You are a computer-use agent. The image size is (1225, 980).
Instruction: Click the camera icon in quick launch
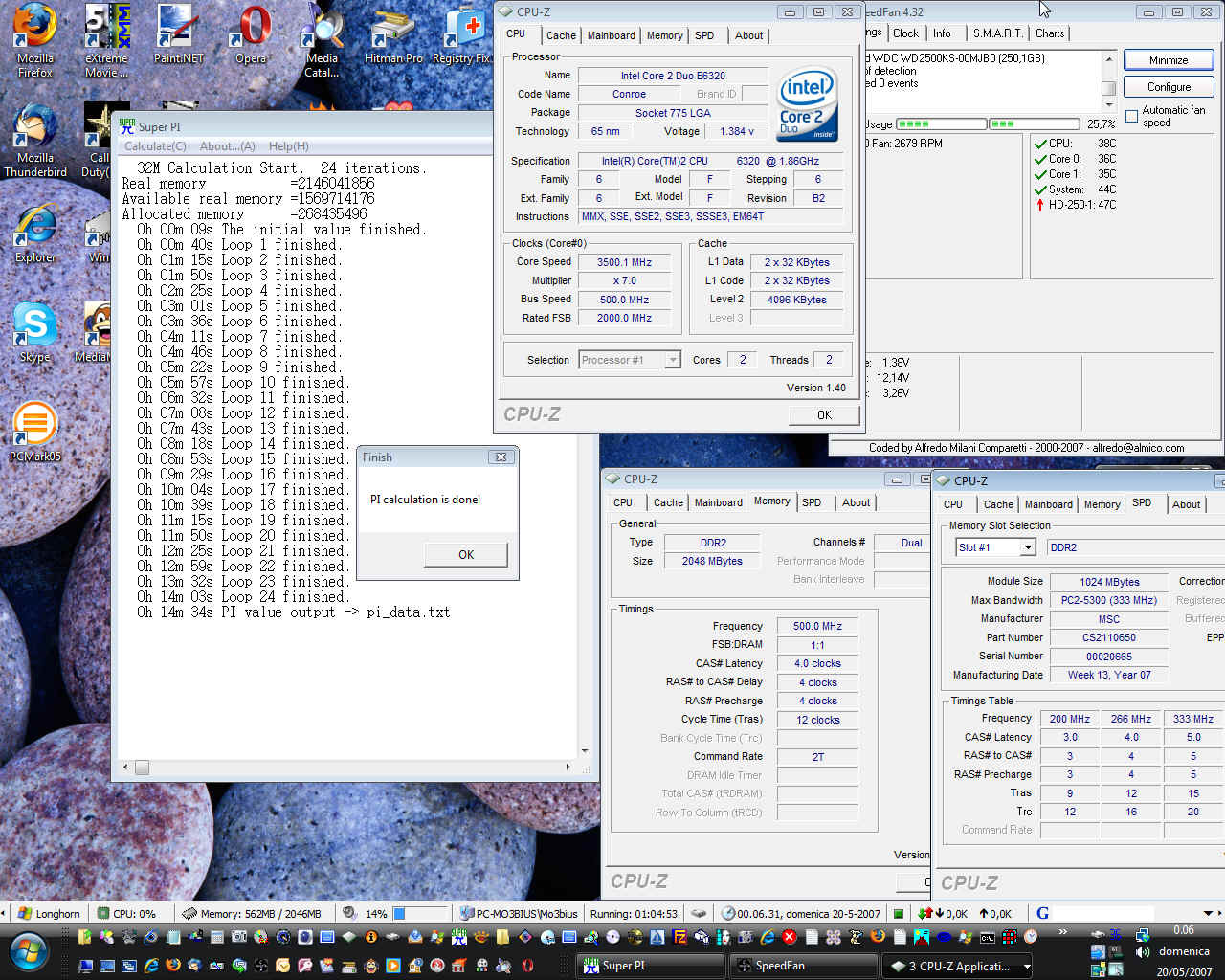238,937
